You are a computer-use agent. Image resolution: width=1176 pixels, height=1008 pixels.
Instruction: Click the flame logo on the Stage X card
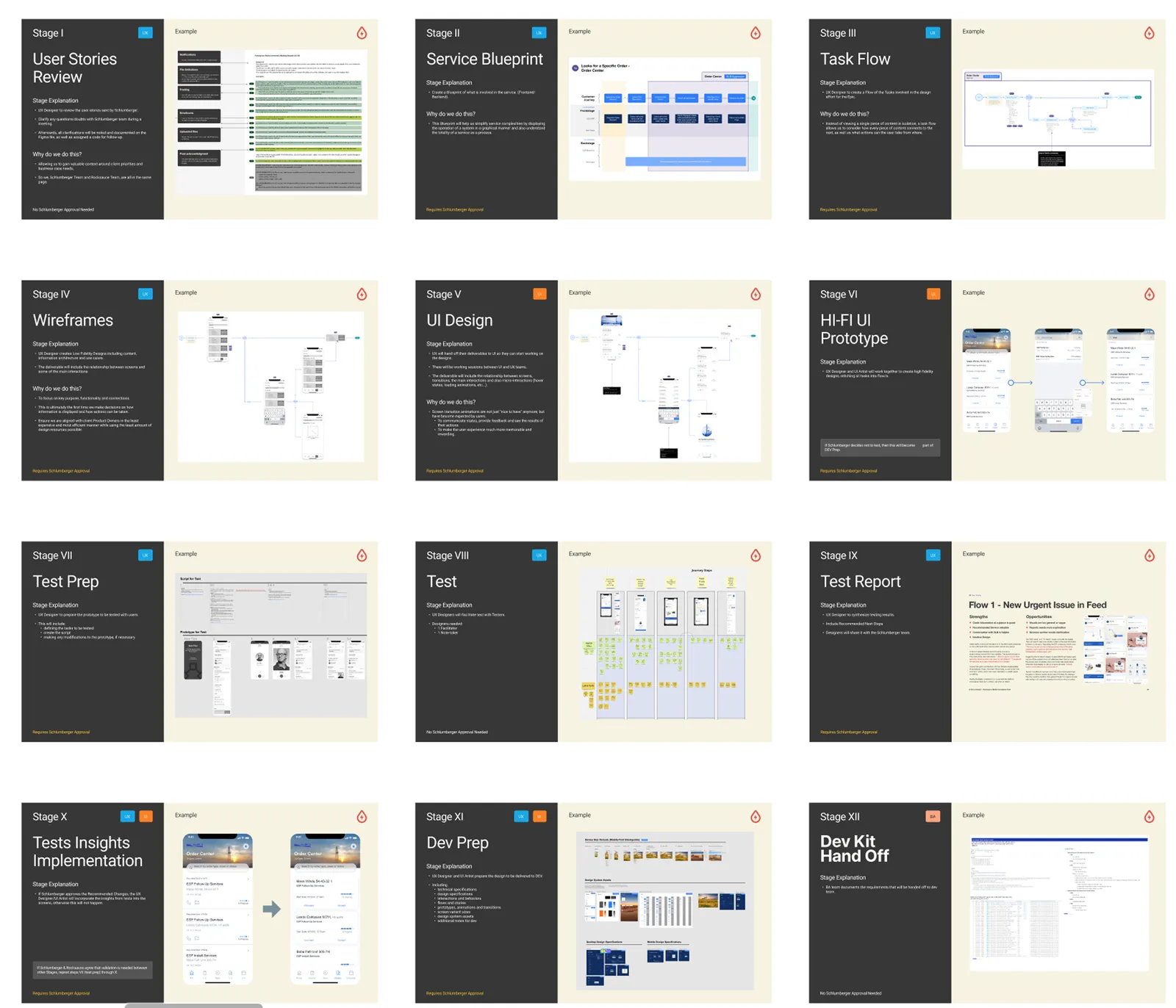(362, 816)
